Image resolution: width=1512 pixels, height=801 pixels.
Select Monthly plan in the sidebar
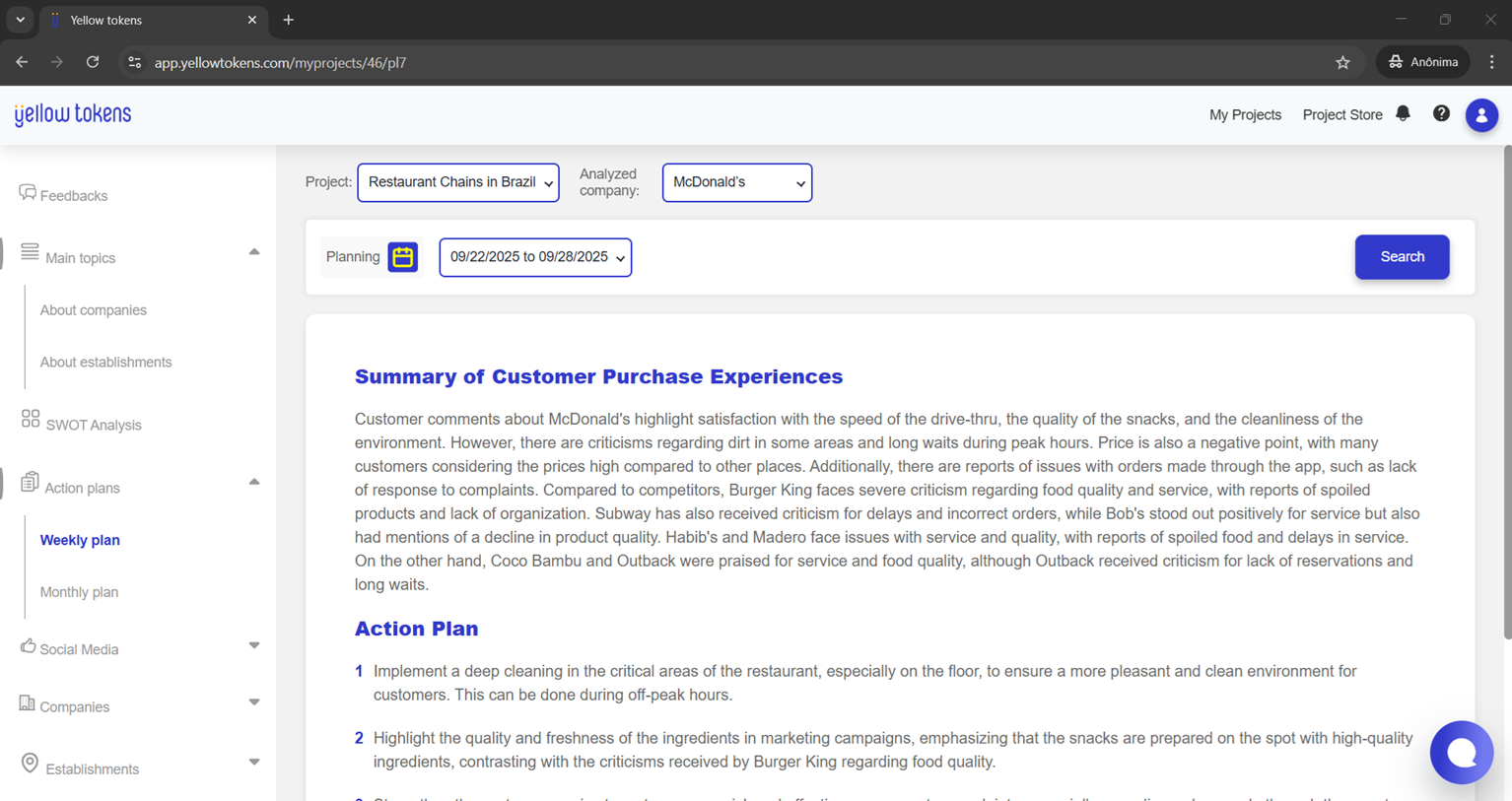tap(79, 592)
